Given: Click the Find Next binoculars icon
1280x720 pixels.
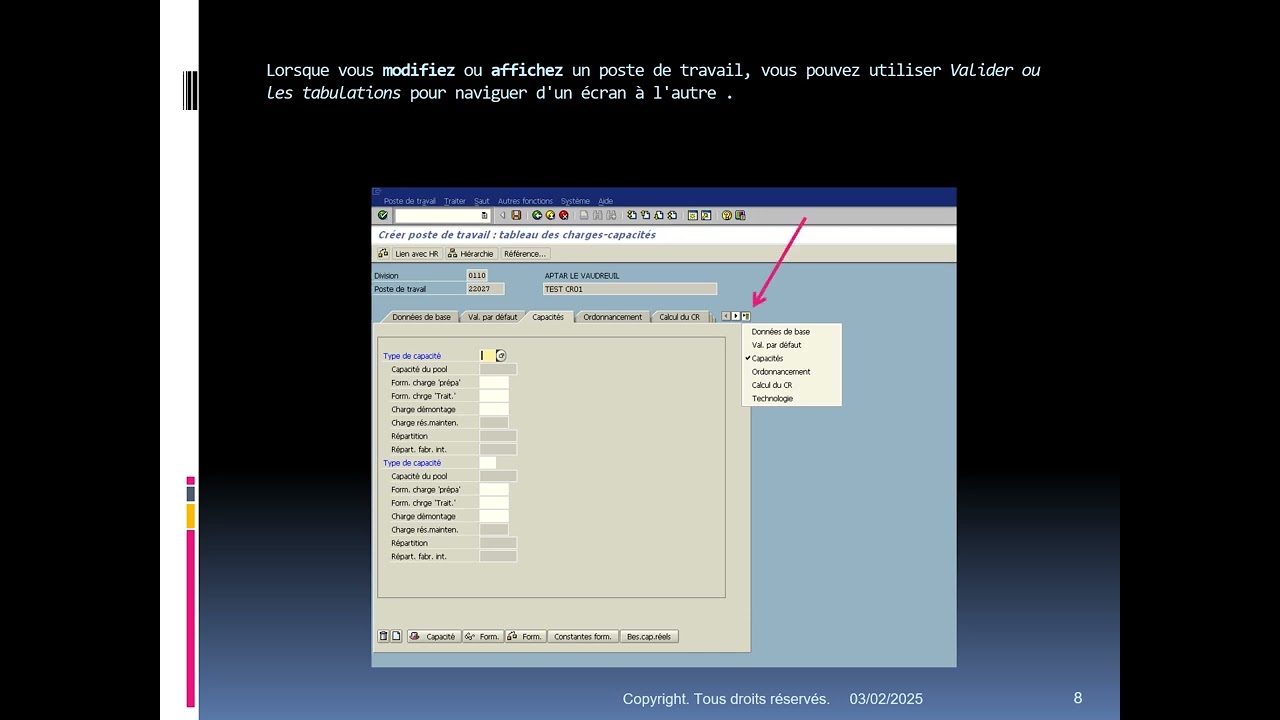Looking at the screenshot, I should tap(611, 215).
